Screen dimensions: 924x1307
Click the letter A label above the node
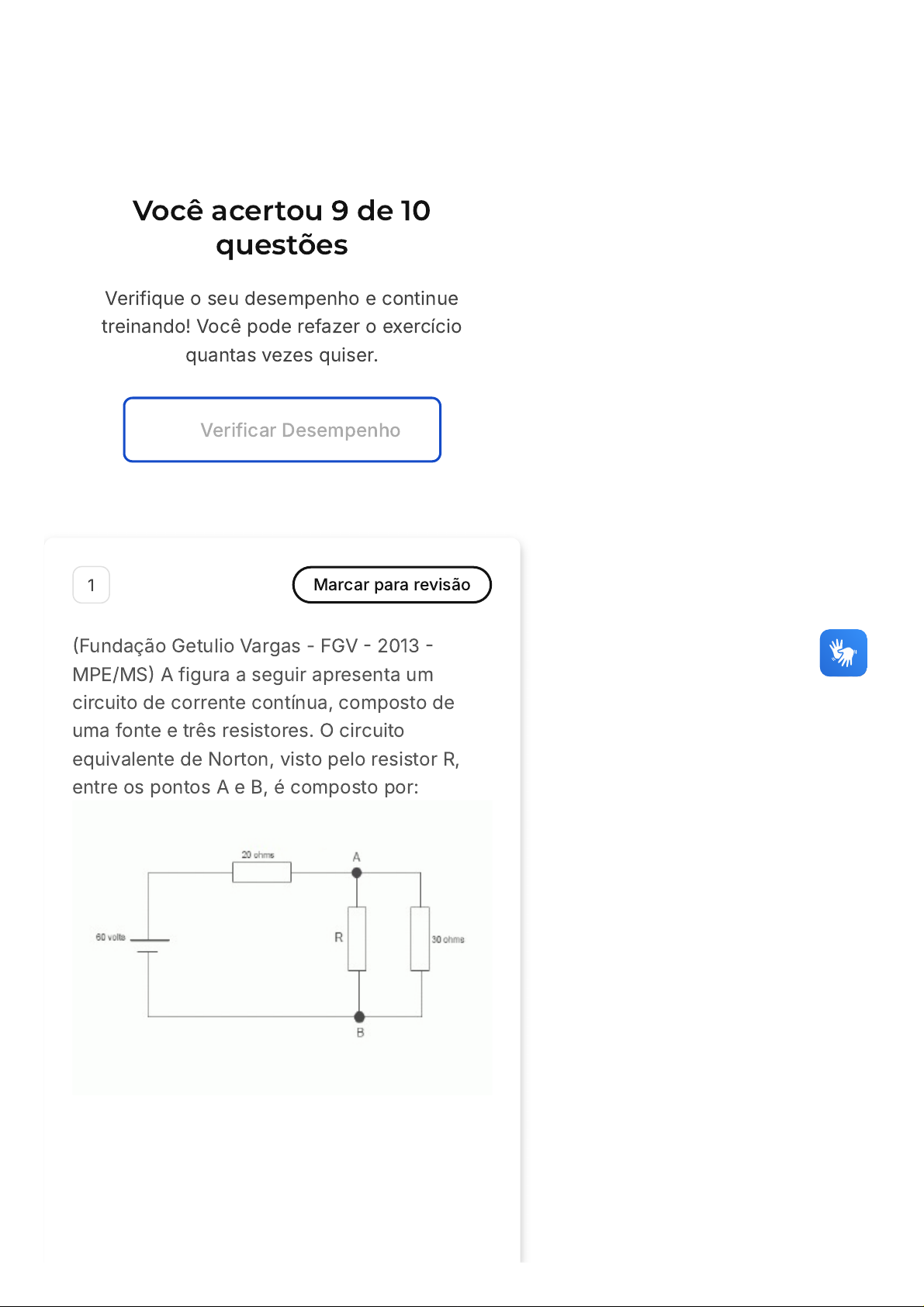point(357,857)
